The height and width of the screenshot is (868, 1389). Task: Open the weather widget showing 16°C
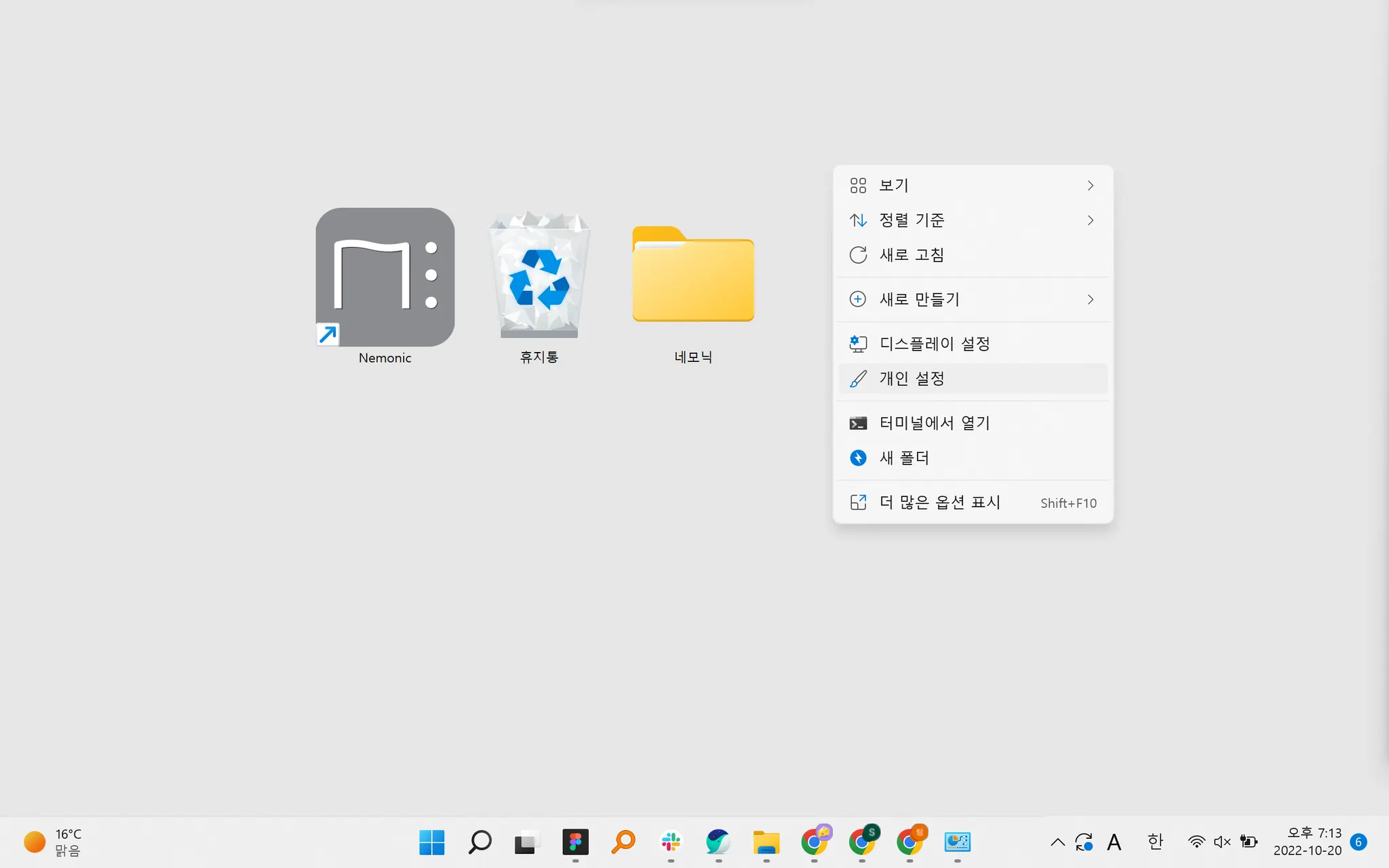coord(53,842)
